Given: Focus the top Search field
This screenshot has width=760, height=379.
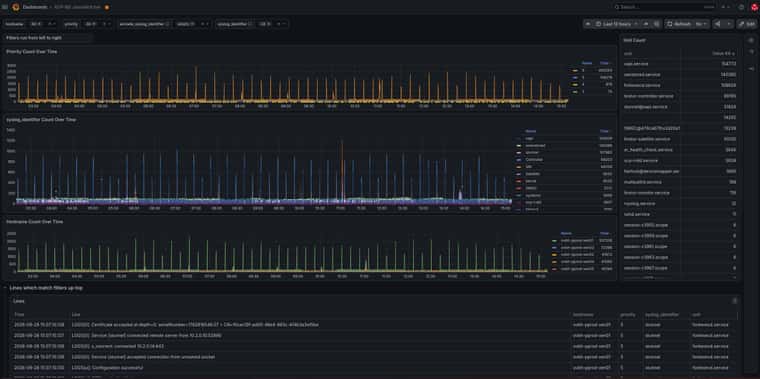Looking at the screenshot, I should [664, 7].
